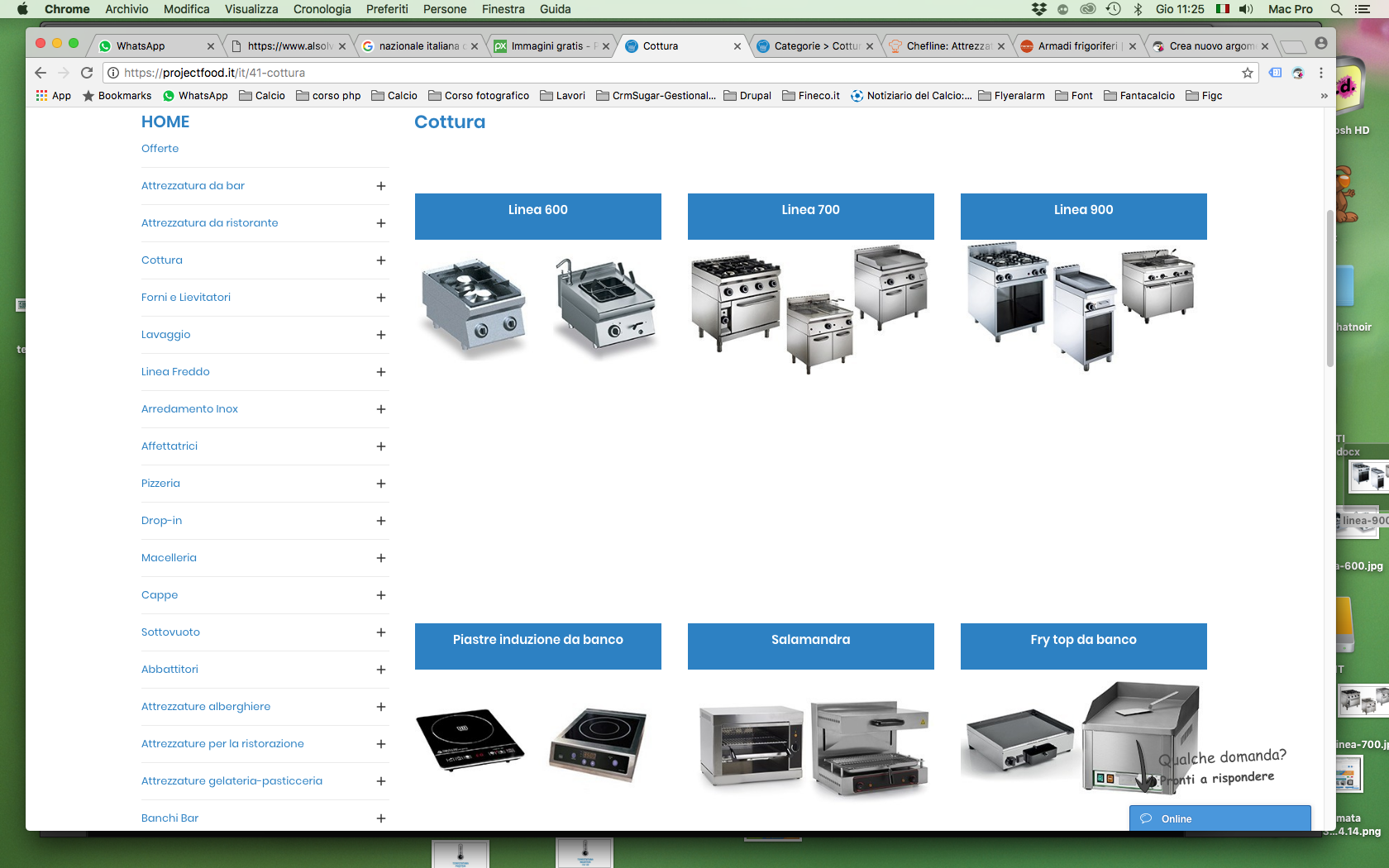The width and height of the screenshot is (1389, 868).
Task: Show more bookmarks with the overflow chevron
Action: click(x=1324, y=96)
